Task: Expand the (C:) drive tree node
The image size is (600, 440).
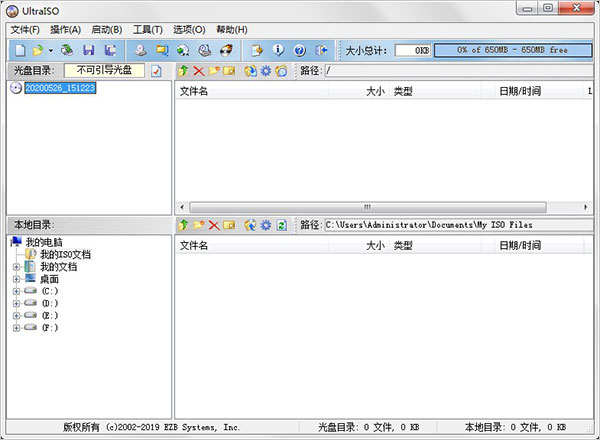Action: (x=16, y=291)
